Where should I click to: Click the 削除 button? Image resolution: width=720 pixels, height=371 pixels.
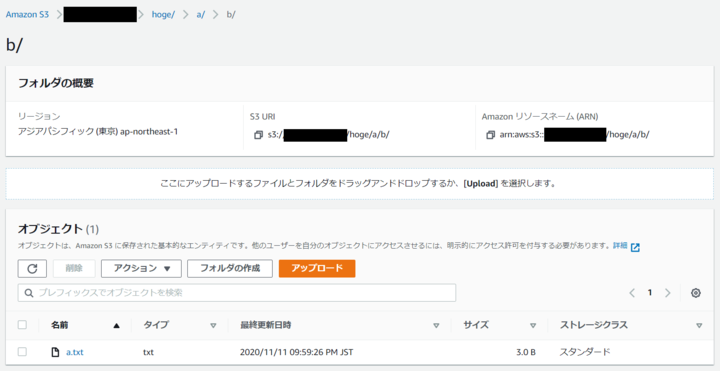[x=74, y=269]
